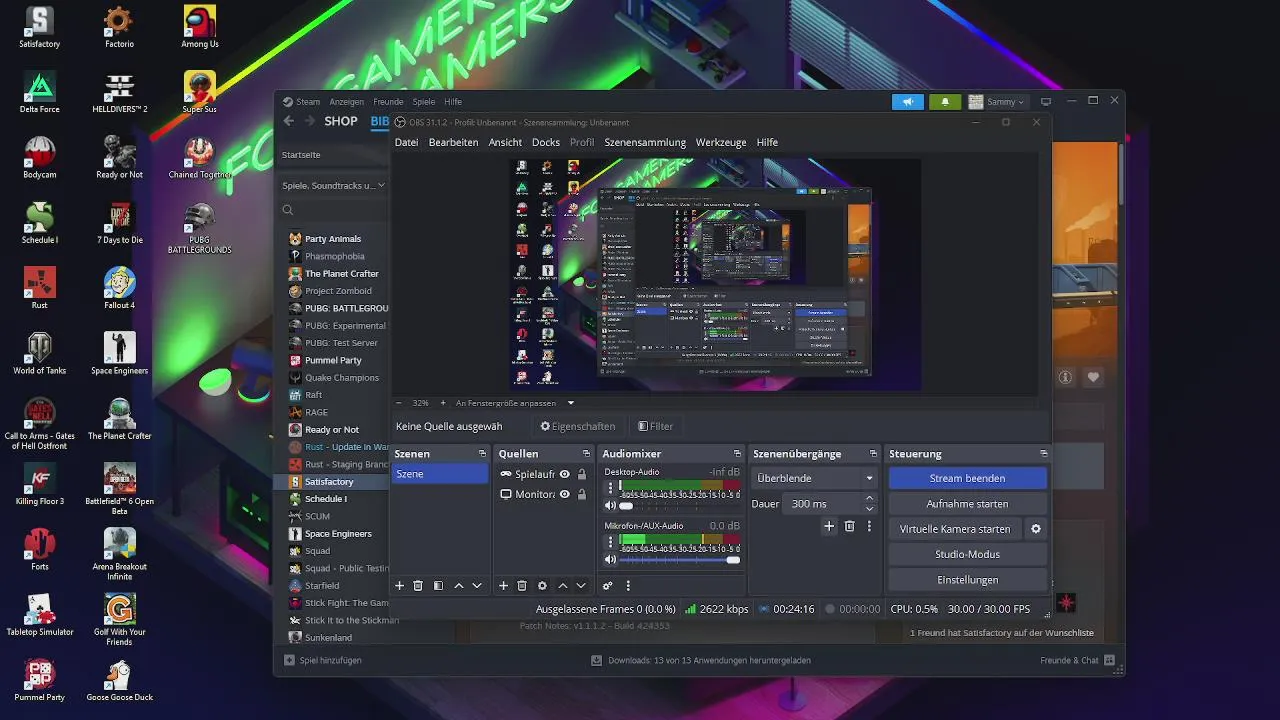This screenshot has height=720, width=1280.
Task: Expand Steam Spiele, Soundtracks filter dropdown
Action: [x=381, y=185]
